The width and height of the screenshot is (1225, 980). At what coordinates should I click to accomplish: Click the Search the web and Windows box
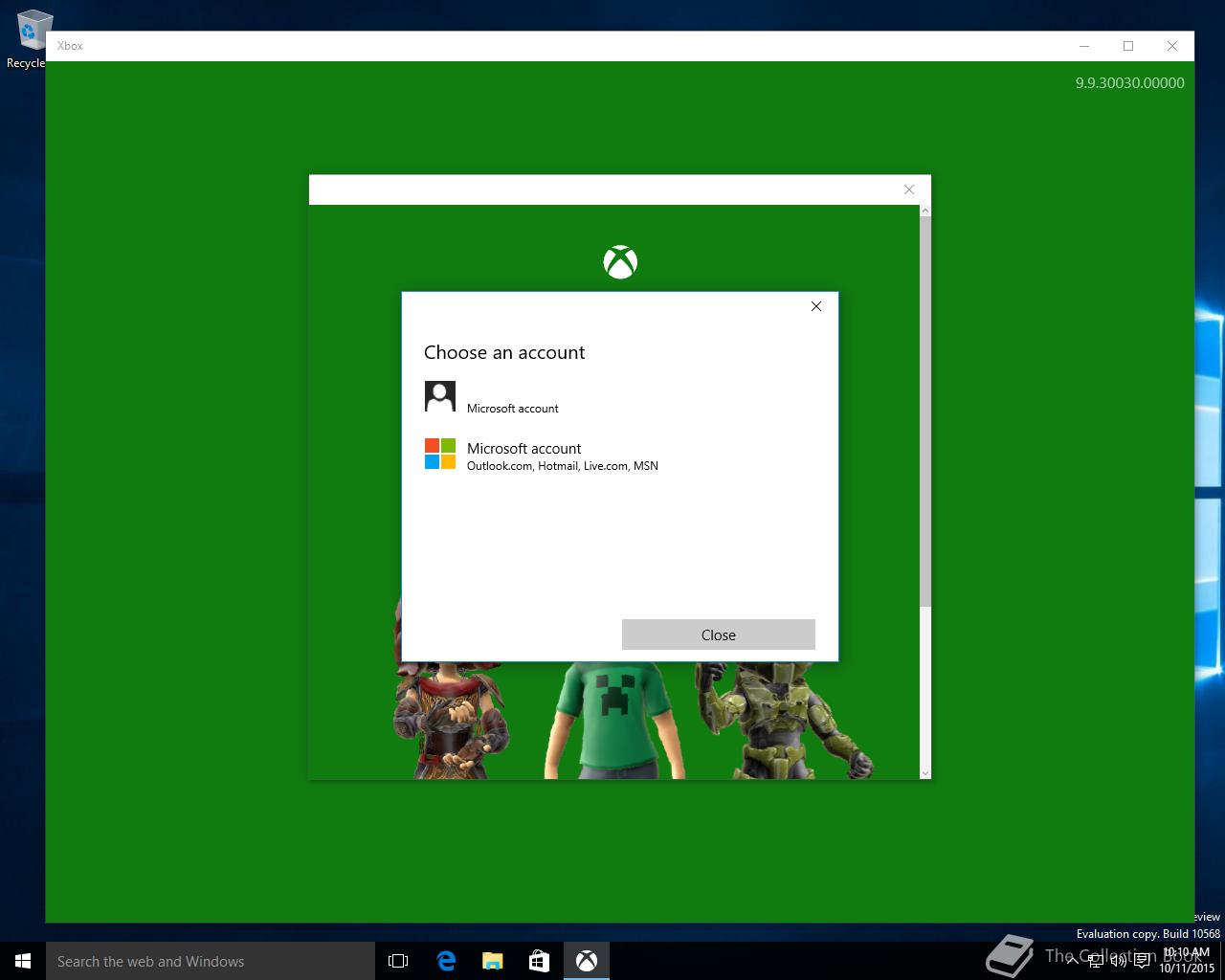(x=211, y=961)
